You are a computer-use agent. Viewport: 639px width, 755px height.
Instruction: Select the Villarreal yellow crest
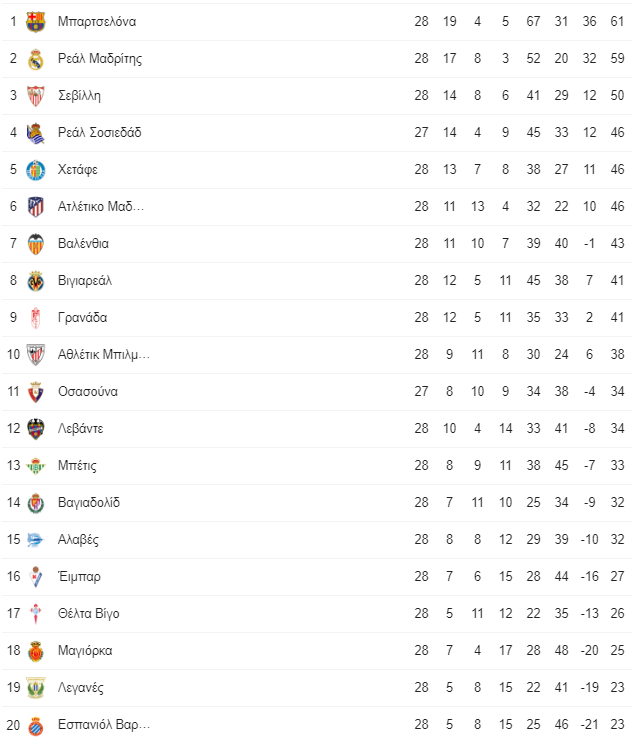point(36,281)
